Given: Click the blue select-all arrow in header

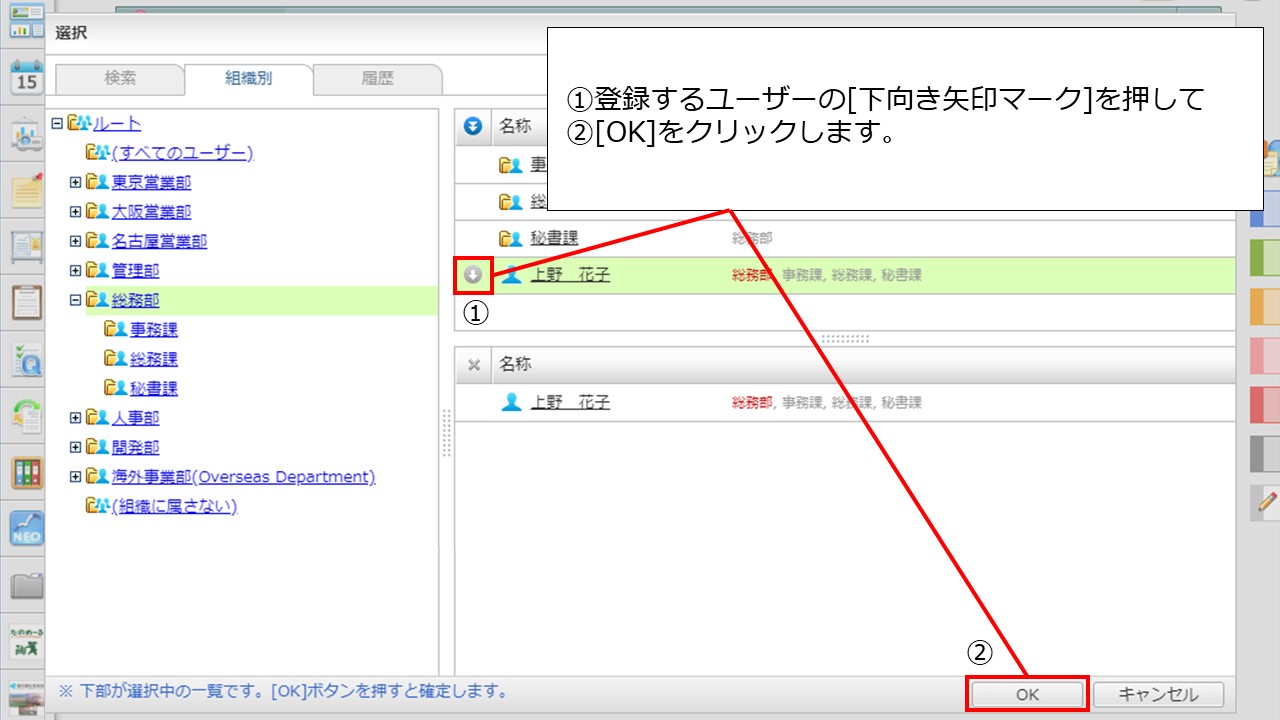Looking at the screenshot, I should (x=473, y=126).
